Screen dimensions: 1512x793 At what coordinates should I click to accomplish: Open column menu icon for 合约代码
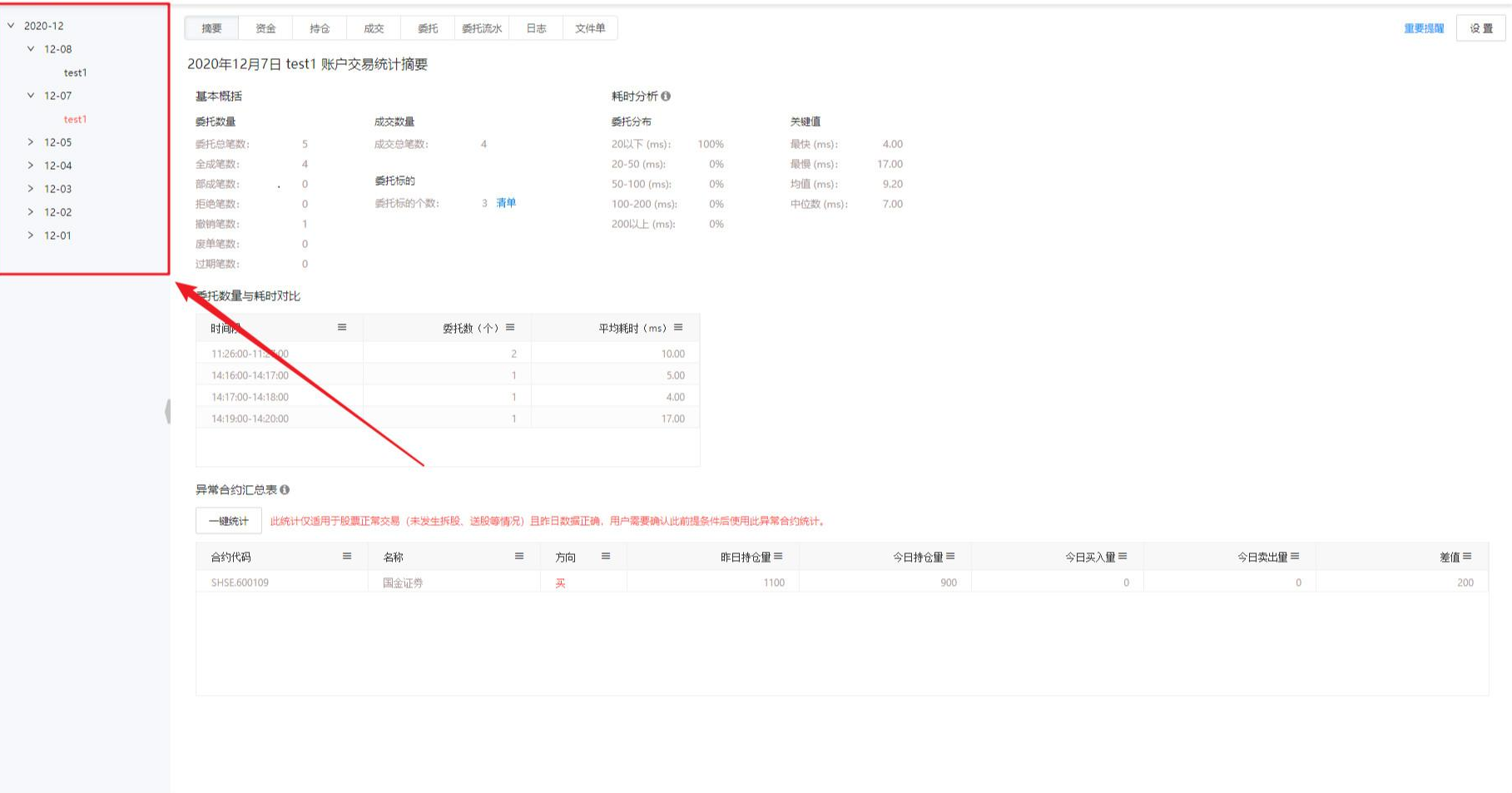coord(347,557)
